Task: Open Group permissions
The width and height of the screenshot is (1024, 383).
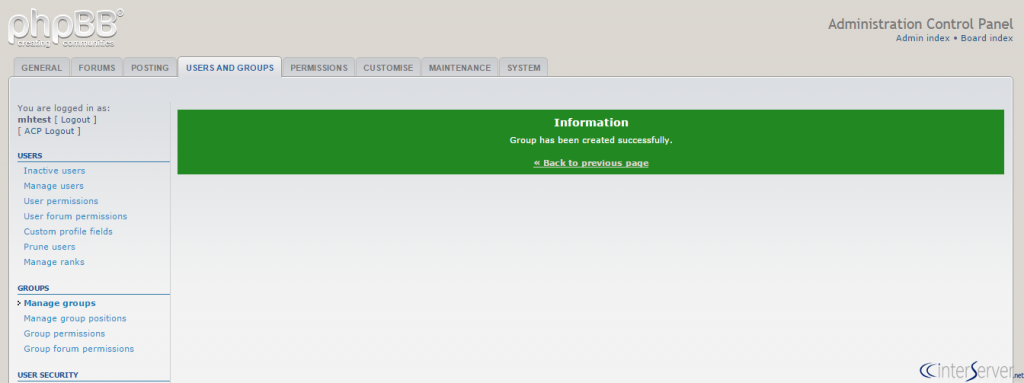Action: [64, 333]
